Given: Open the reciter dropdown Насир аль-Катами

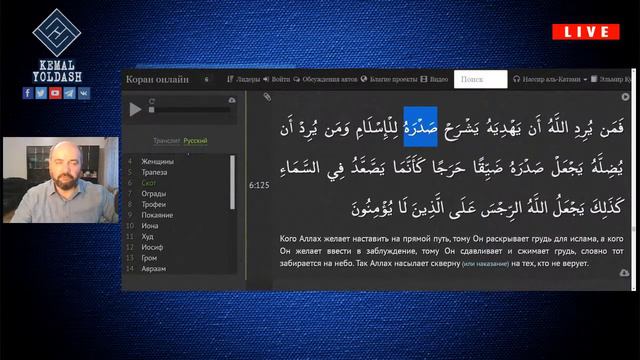Looking at the screenshot, I should click(x=550, y=79).
